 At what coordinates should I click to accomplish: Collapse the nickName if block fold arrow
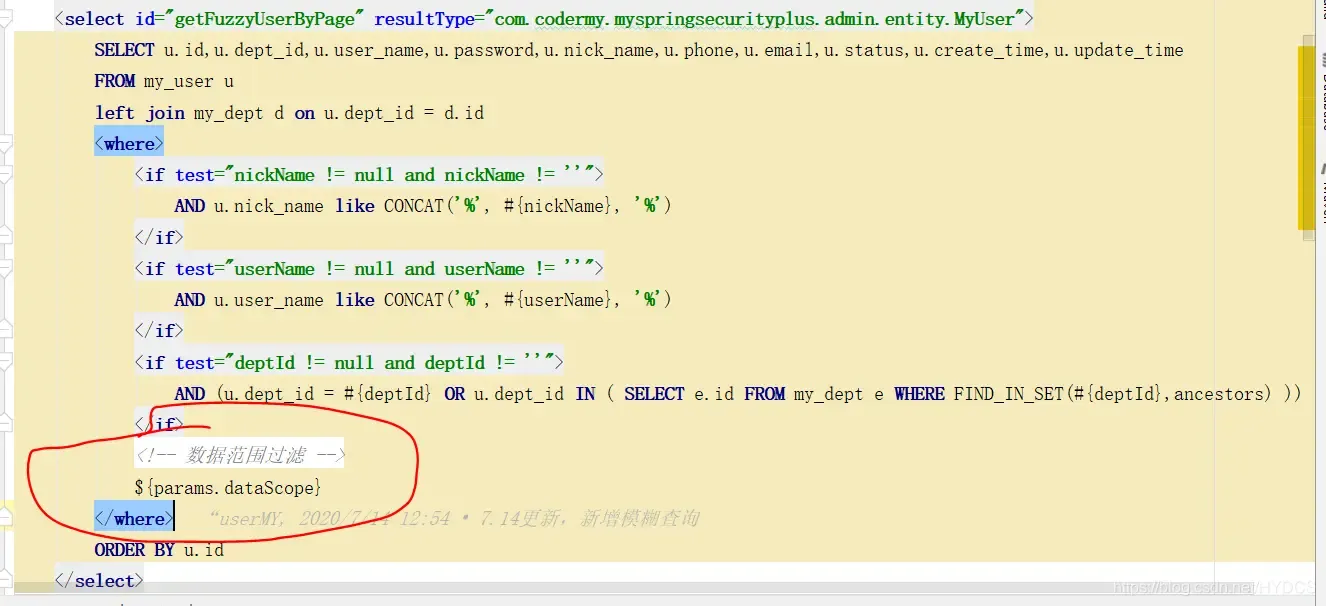click(8, 174)
